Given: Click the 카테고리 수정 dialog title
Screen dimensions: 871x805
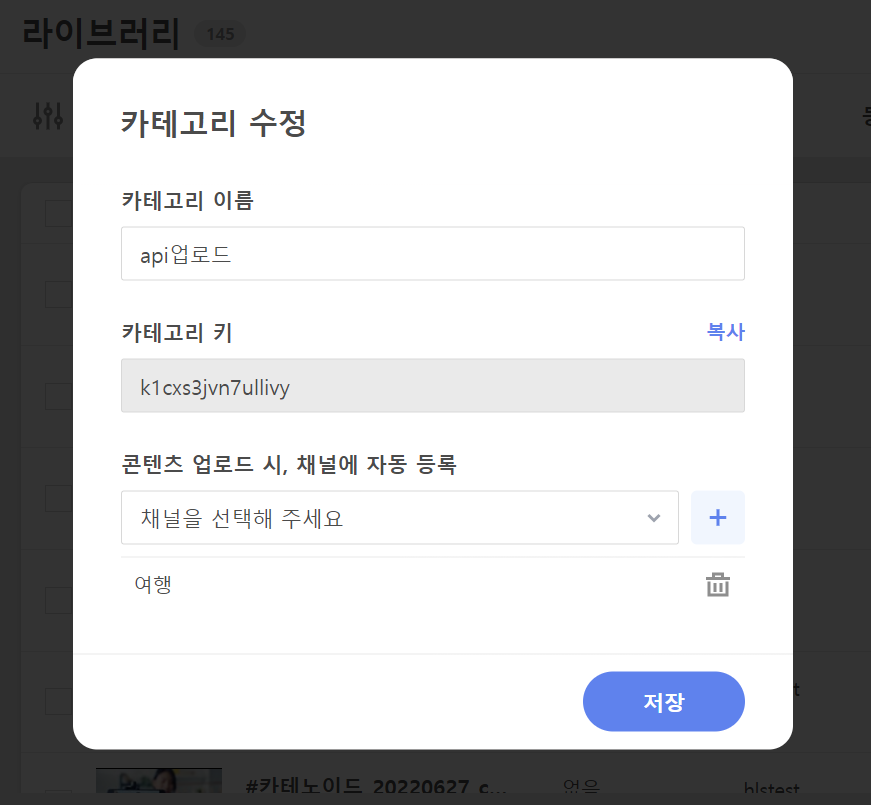Looking at the screenshot, I should click(213, 123).
